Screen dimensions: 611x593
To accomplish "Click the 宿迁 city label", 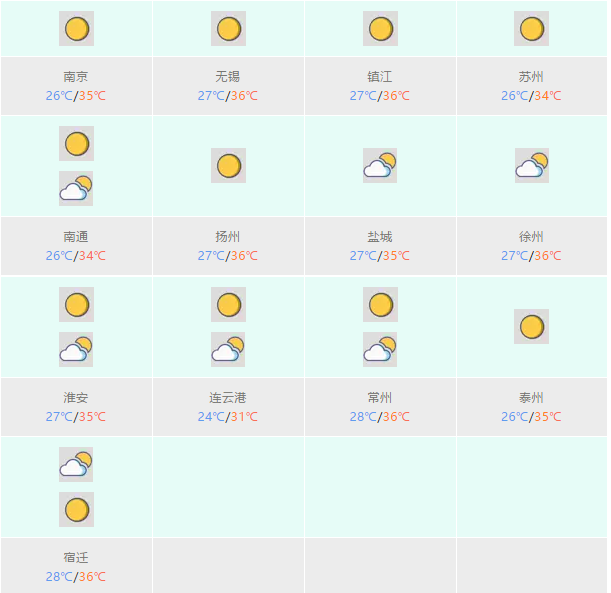I will click(76, 557).
